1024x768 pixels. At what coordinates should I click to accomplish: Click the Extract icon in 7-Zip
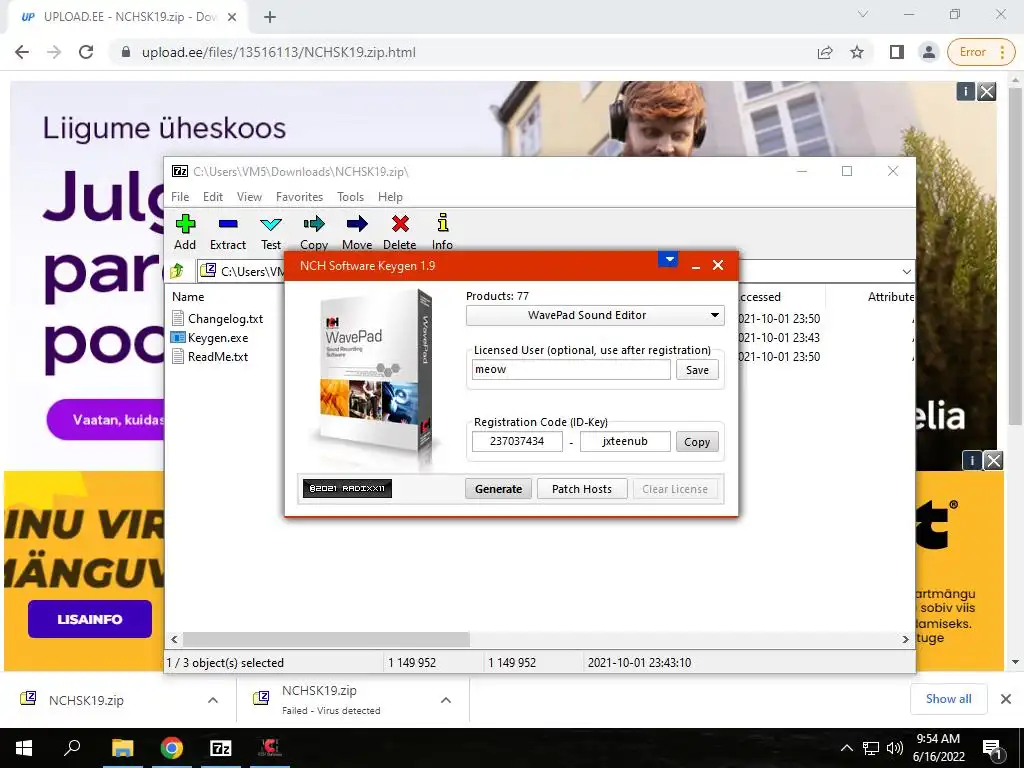228,224
